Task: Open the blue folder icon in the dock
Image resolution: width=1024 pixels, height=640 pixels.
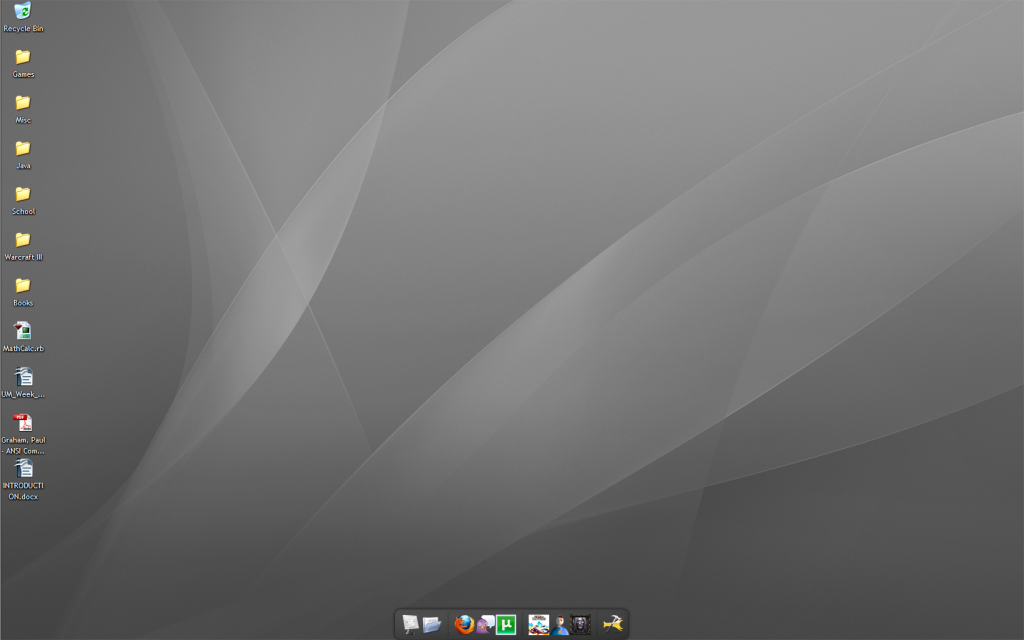Action: coord(432,624)
